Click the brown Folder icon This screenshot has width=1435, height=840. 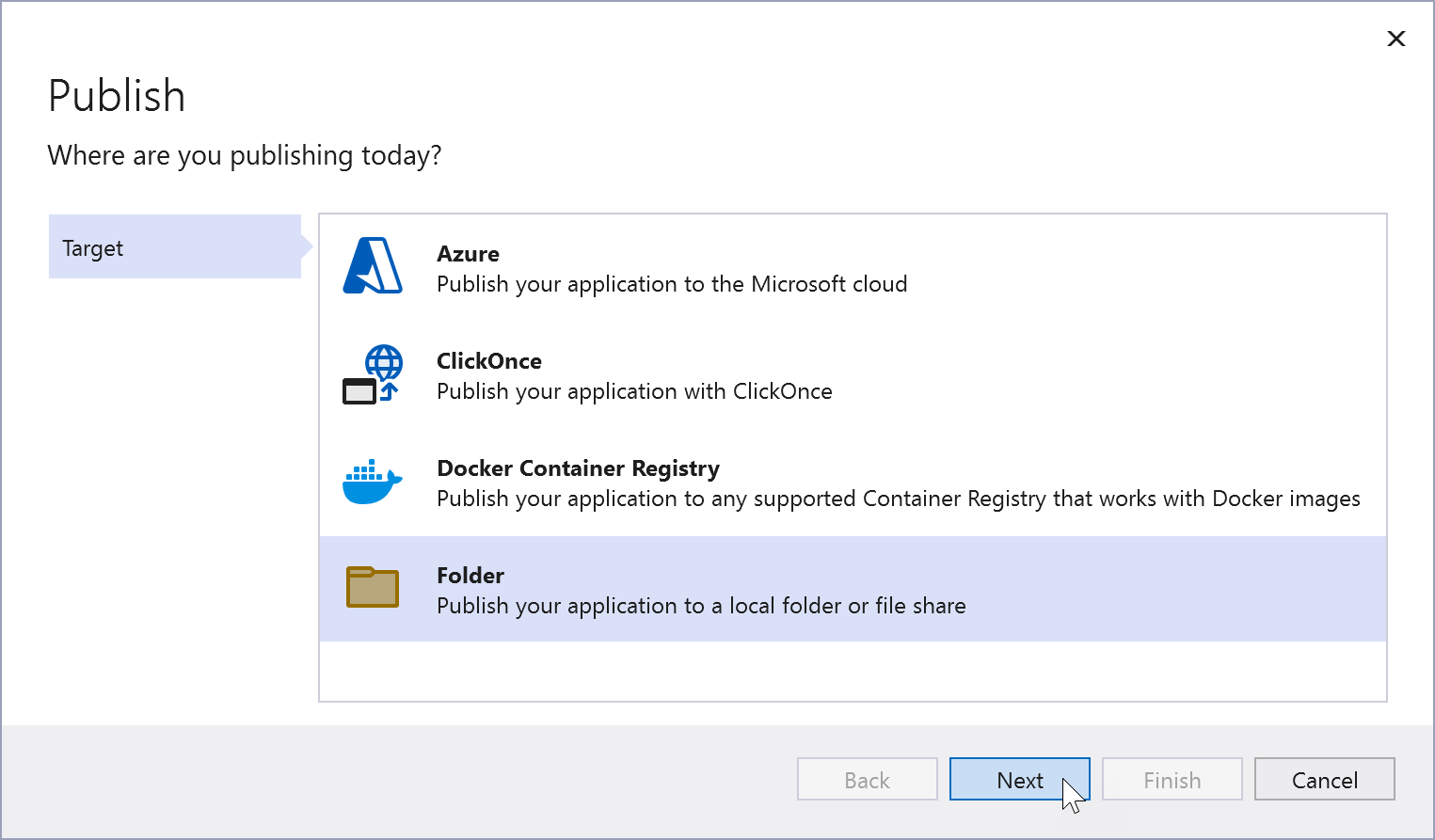(373, 588)
